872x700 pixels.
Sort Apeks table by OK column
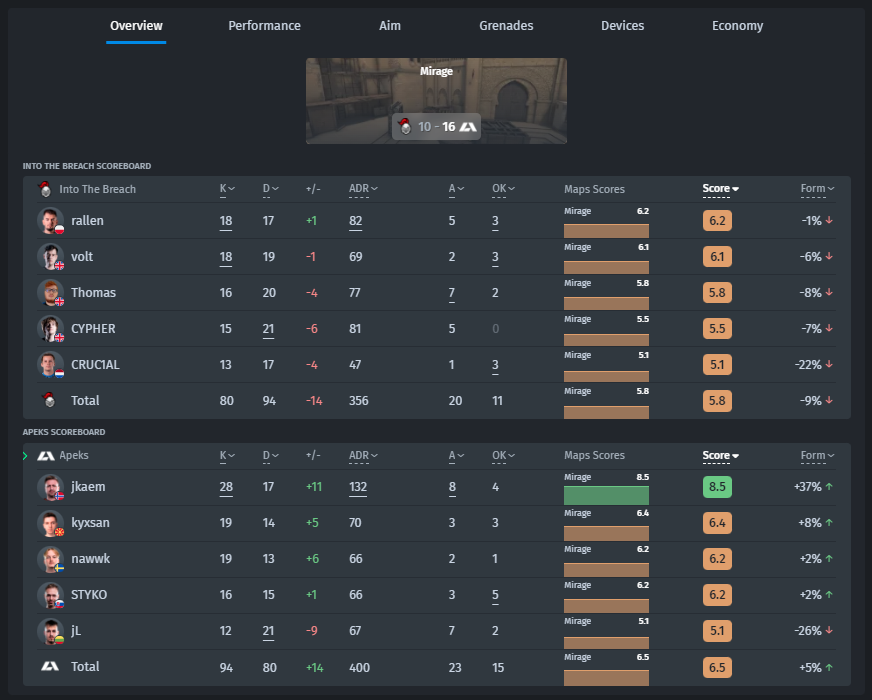pos(503,456)
